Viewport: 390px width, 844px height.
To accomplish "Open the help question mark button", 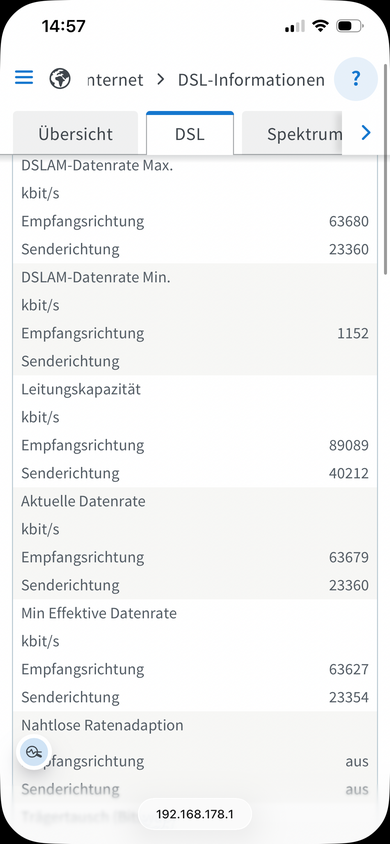I will tap(356, 79).
